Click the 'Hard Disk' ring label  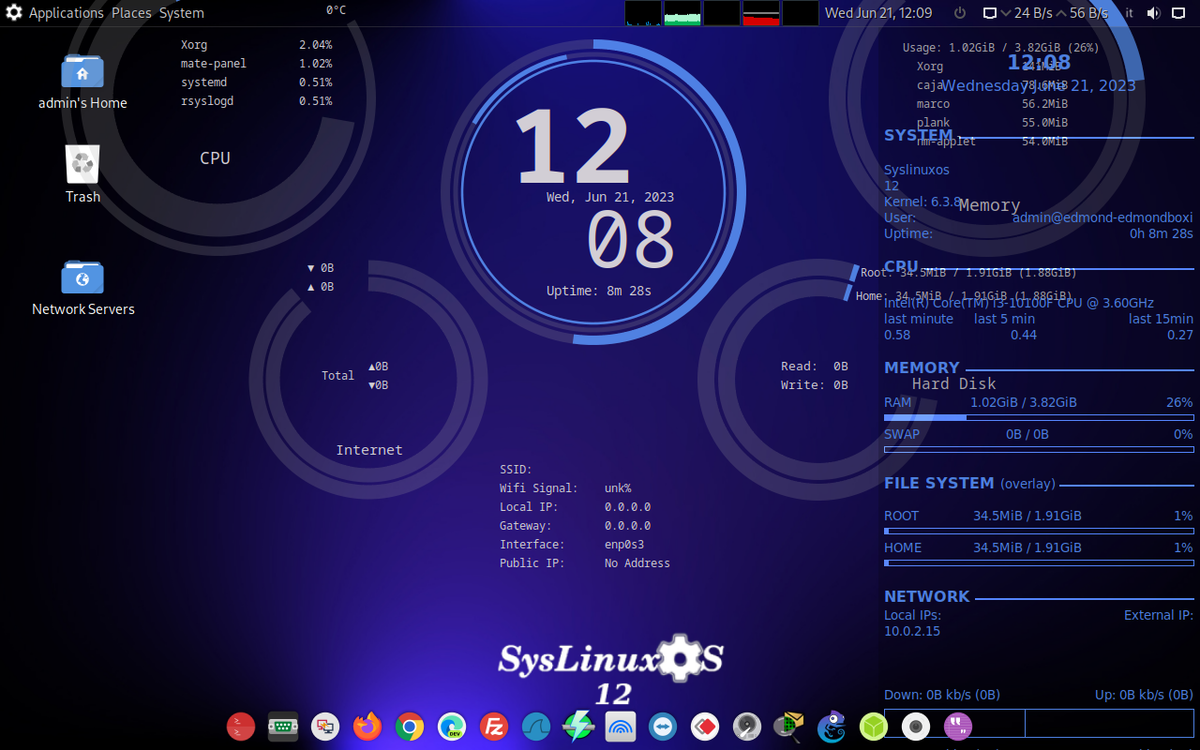tap(954, 384)
